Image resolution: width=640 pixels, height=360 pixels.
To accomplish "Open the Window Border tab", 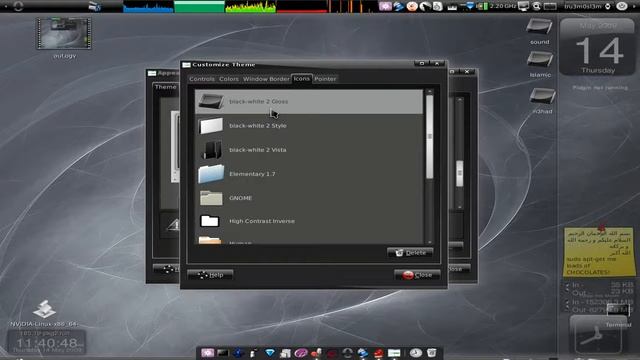I will pos(266,79).
